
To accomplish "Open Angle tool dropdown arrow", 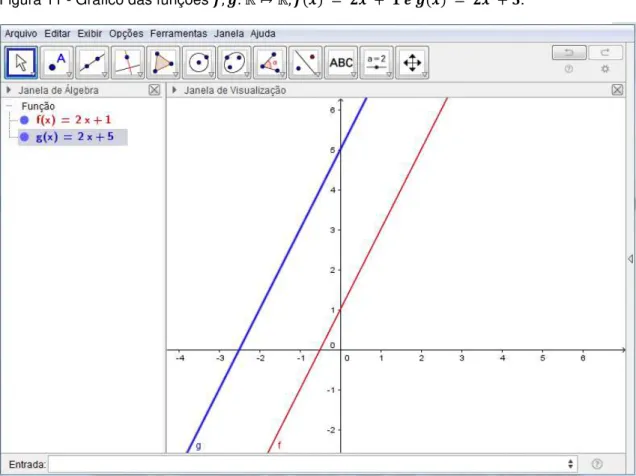I will click(x=283, y=75).
